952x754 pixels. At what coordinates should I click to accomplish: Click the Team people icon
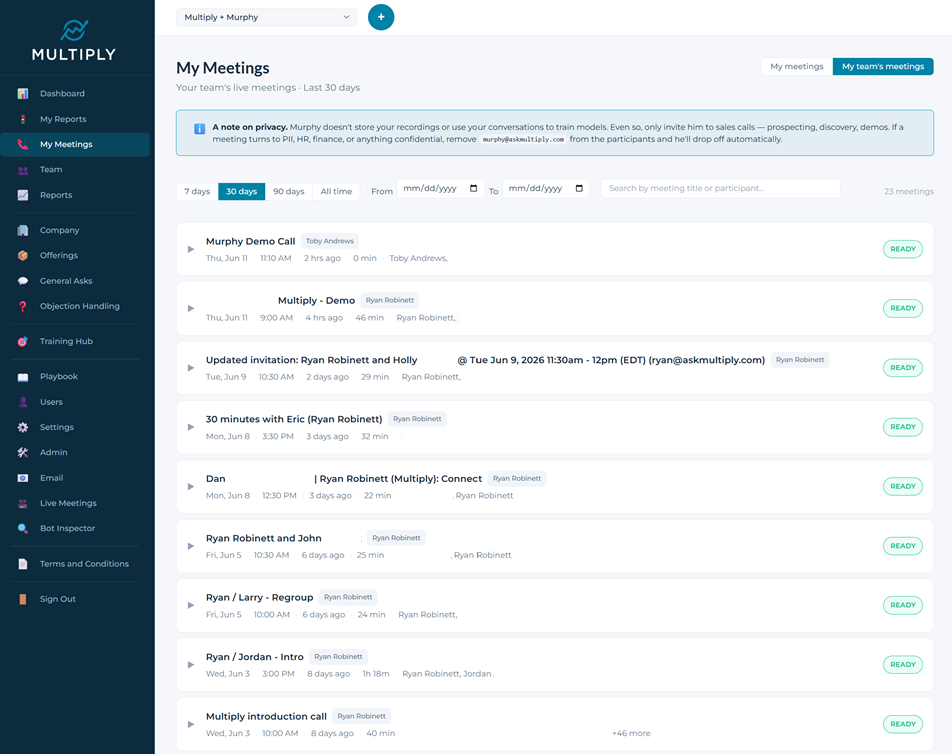tap(22, 170)
